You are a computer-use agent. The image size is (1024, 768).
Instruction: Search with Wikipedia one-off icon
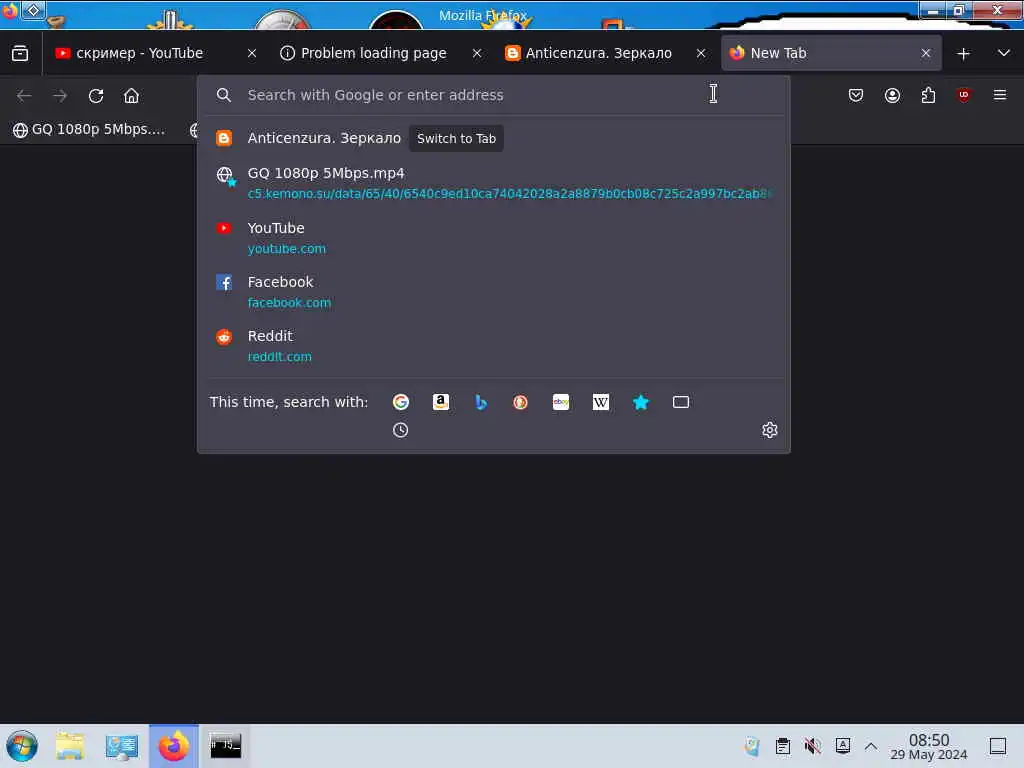[601, 402]
